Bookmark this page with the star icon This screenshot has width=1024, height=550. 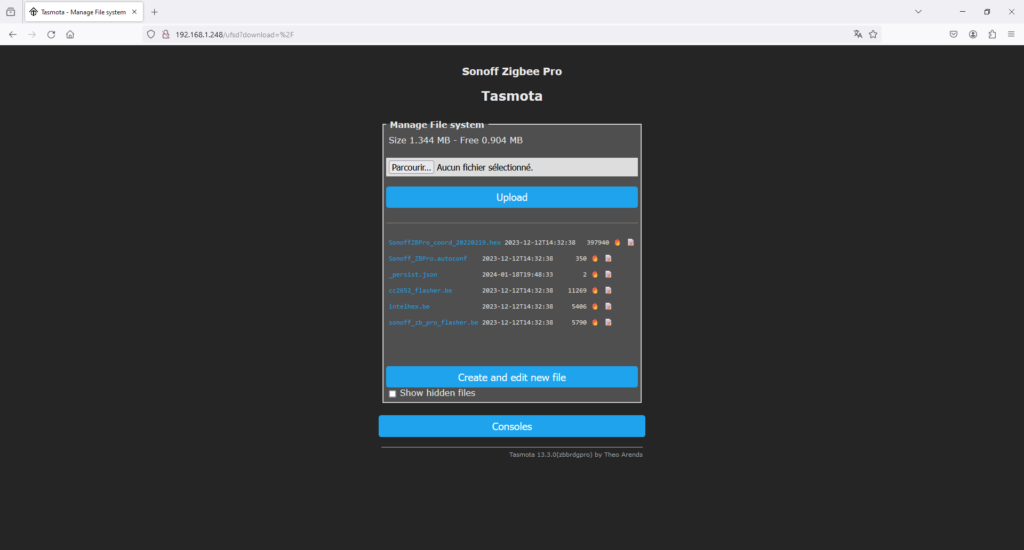873,34
